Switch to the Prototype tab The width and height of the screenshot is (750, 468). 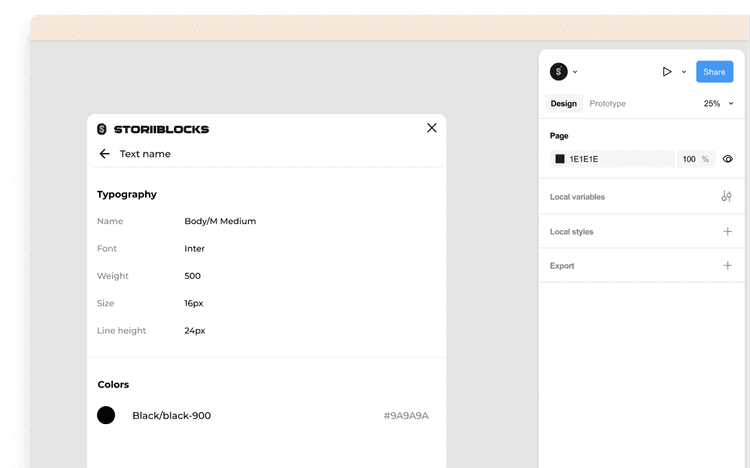point(607,104)
